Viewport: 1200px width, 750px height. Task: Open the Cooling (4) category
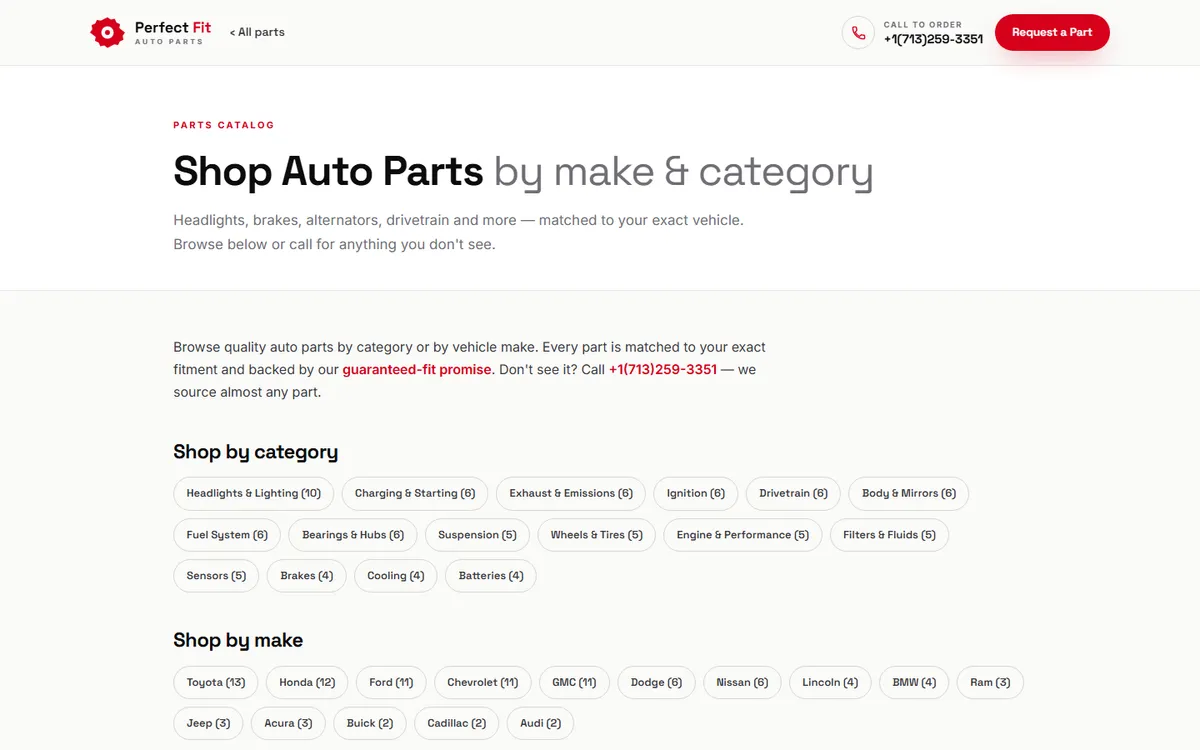point(396,576)
